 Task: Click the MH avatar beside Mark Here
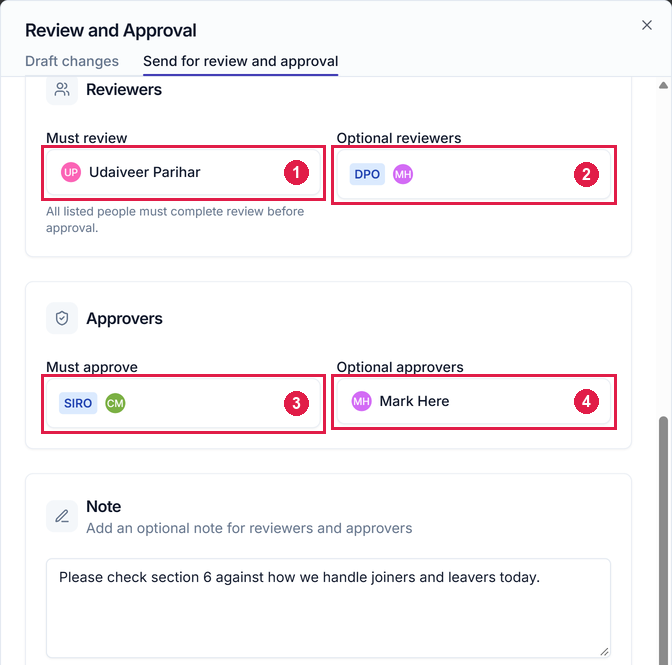coord(361,401)
